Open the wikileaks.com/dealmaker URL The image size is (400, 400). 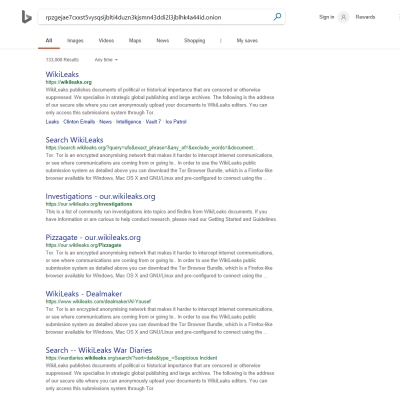(98, 301)
